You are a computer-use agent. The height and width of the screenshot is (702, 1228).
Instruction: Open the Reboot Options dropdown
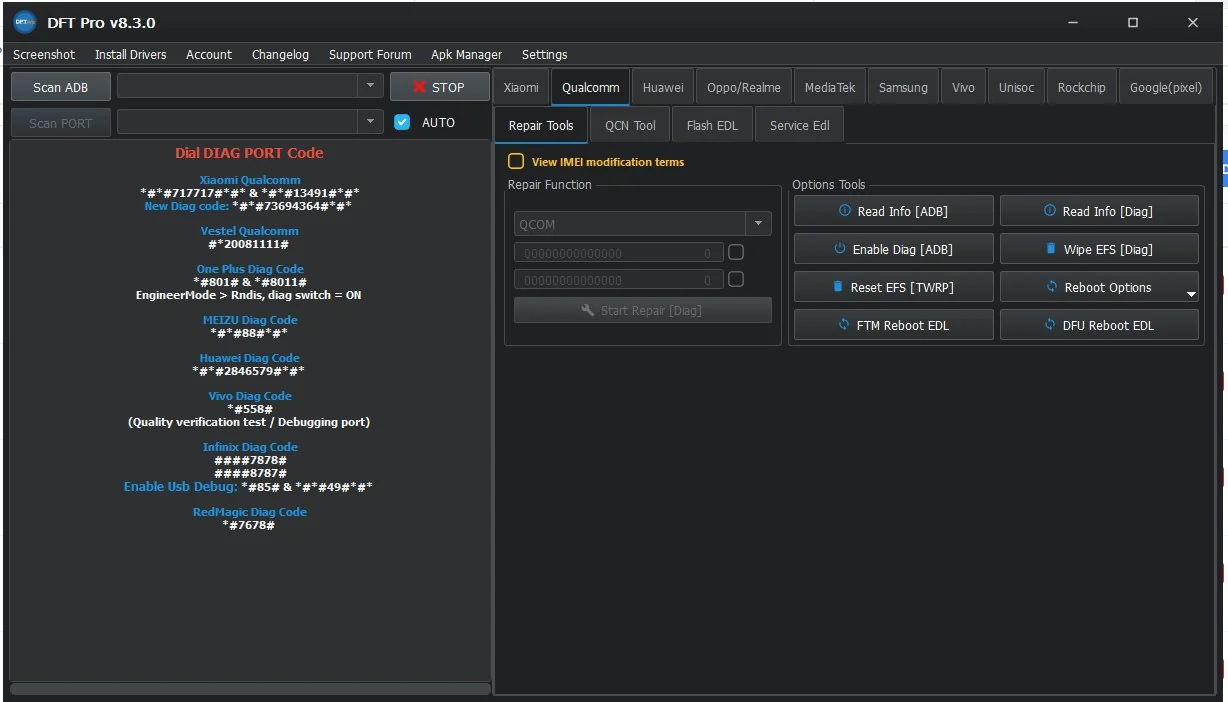tap(1099, 287)
